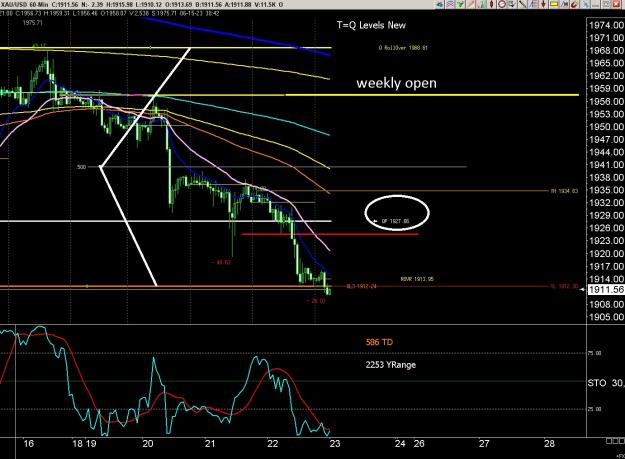Click the red down-arrow toolbar icon
The width and height of the screenshot is (625, 459).
(x=543, y=4)
